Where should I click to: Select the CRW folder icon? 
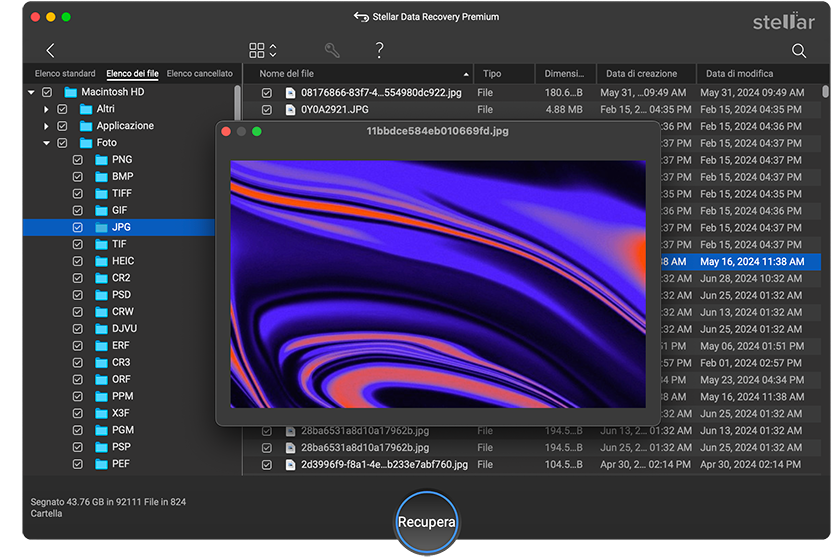pos(101,312)
